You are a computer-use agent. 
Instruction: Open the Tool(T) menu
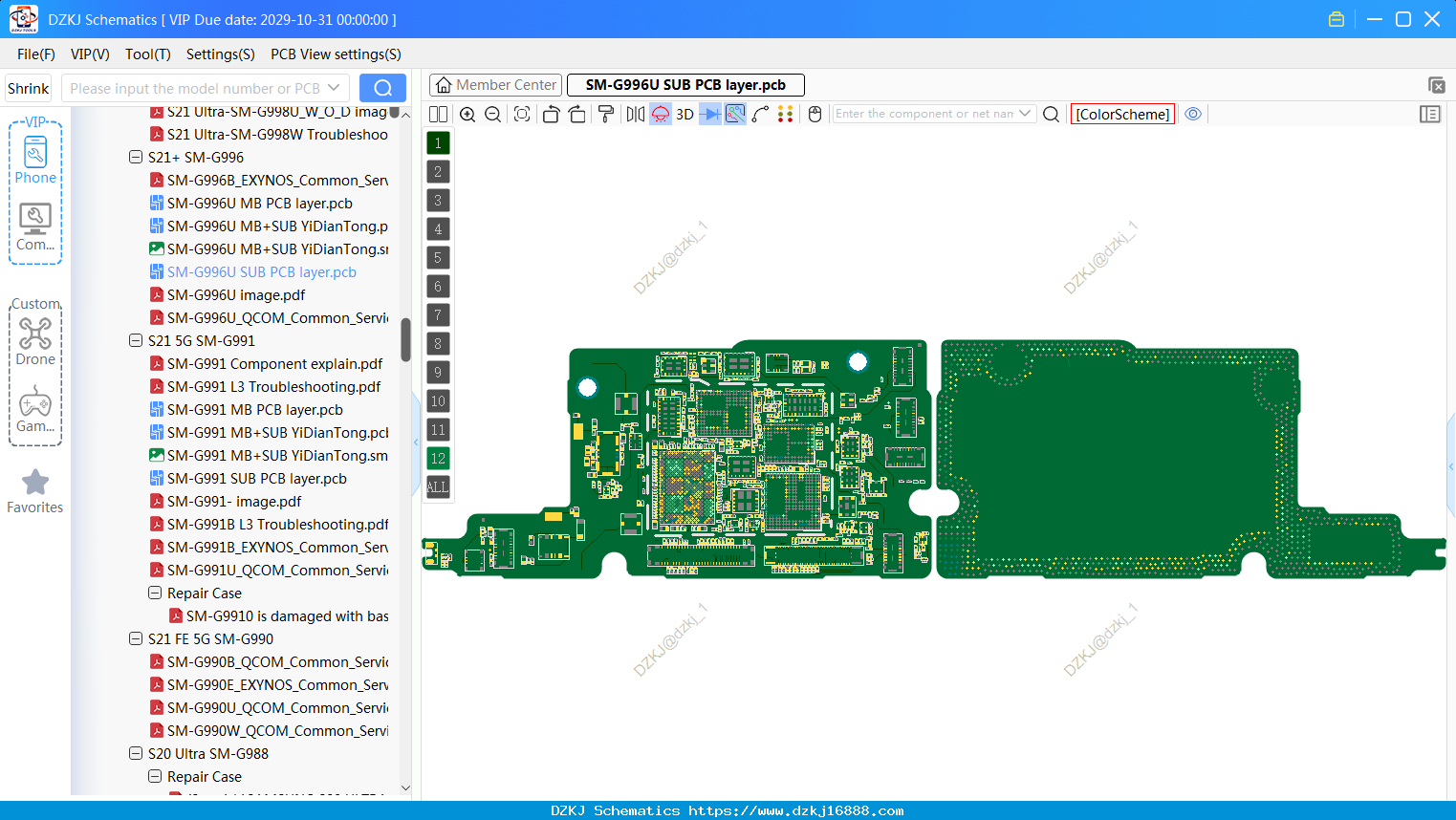pyautogui.click(x=148, y=54)
